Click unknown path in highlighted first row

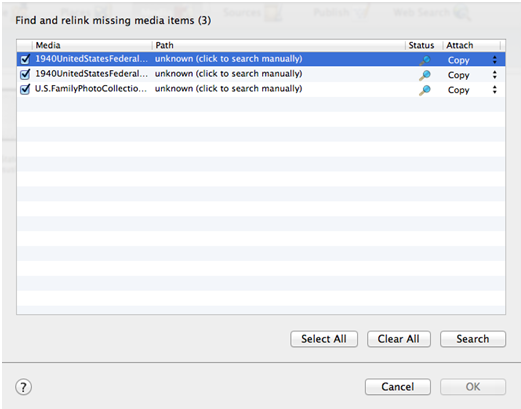point(228,59)
